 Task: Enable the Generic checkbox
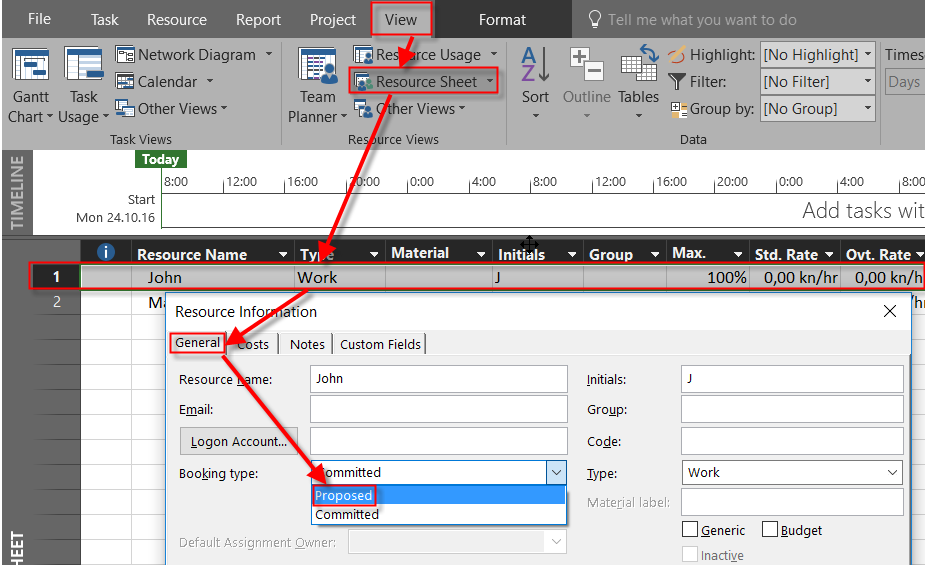690,530
